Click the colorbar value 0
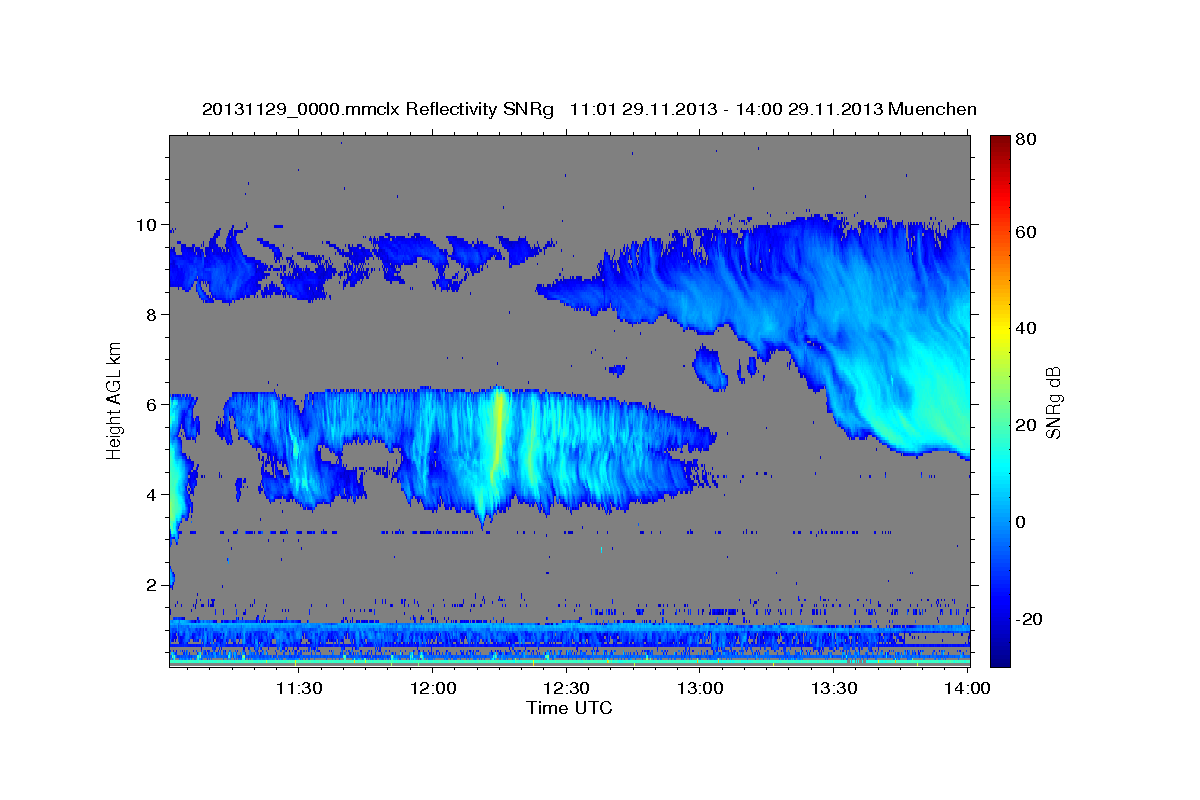This screenshot has height=800, width=1200. (1021, 522)
